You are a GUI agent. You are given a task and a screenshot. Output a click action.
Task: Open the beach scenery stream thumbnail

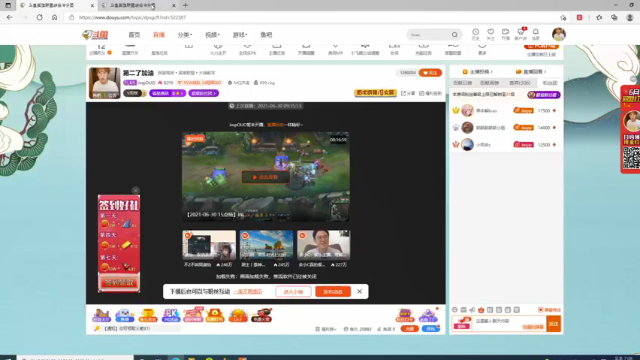coord(266,245)
